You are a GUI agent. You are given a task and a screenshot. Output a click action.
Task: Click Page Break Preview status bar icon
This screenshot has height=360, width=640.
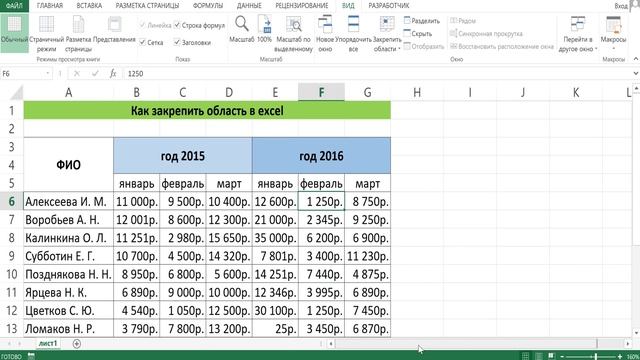click(551, 356)
